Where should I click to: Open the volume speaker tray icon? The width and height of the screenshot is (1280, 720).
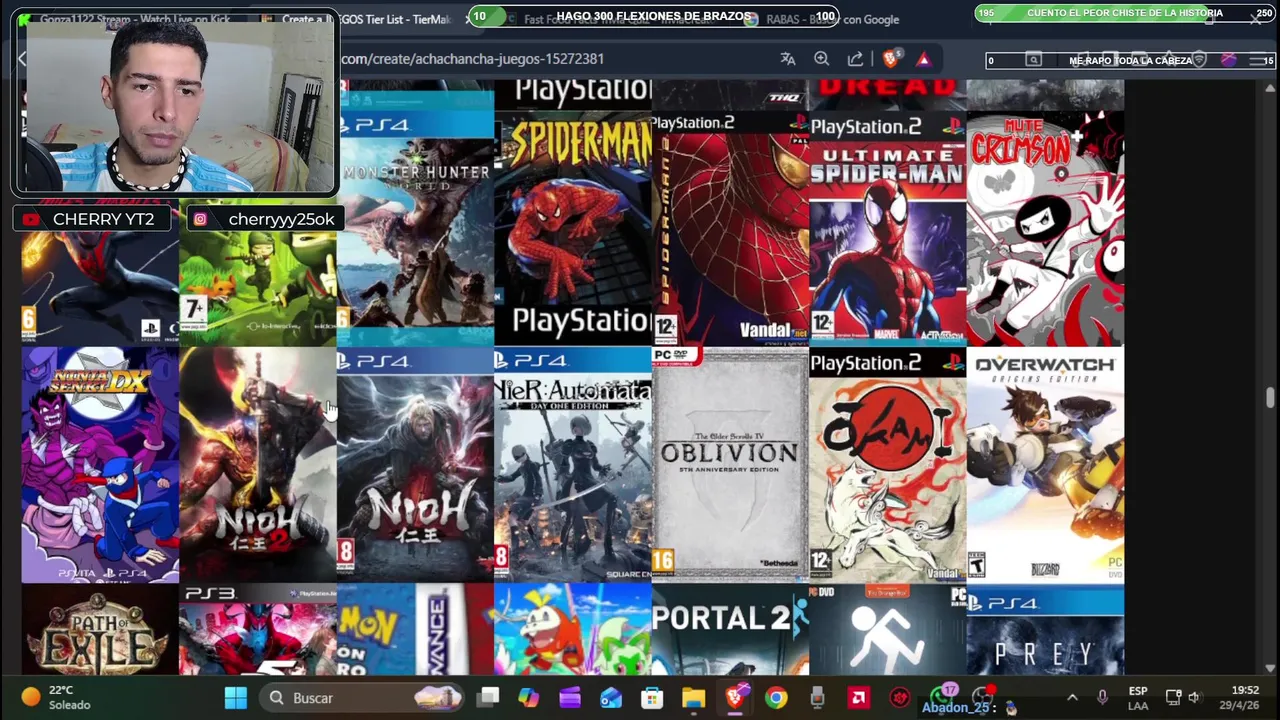click(x=1194, y=698)
